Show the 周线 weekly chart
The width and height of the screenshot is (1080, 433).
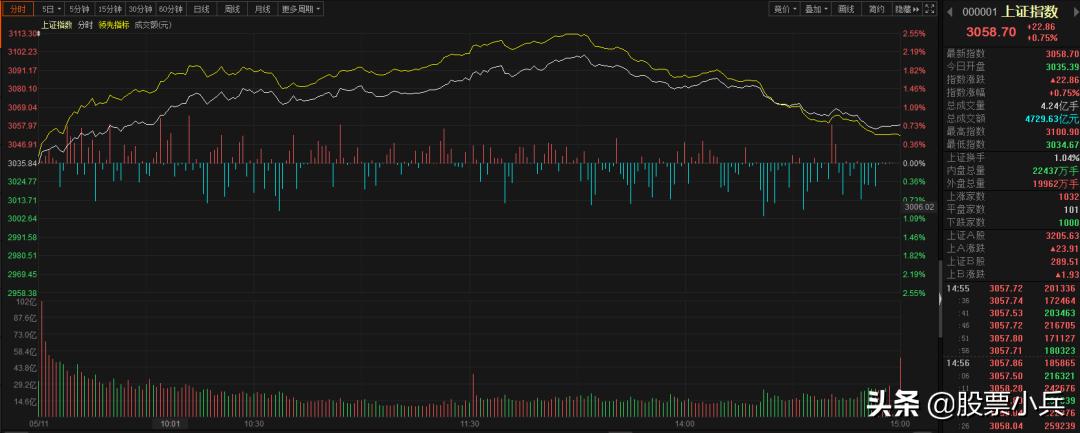point(231,9)
